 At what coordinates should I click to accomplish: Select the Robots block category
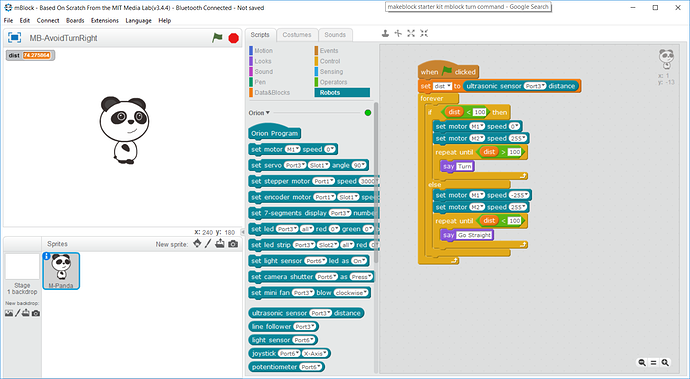[x=342, y=92]
